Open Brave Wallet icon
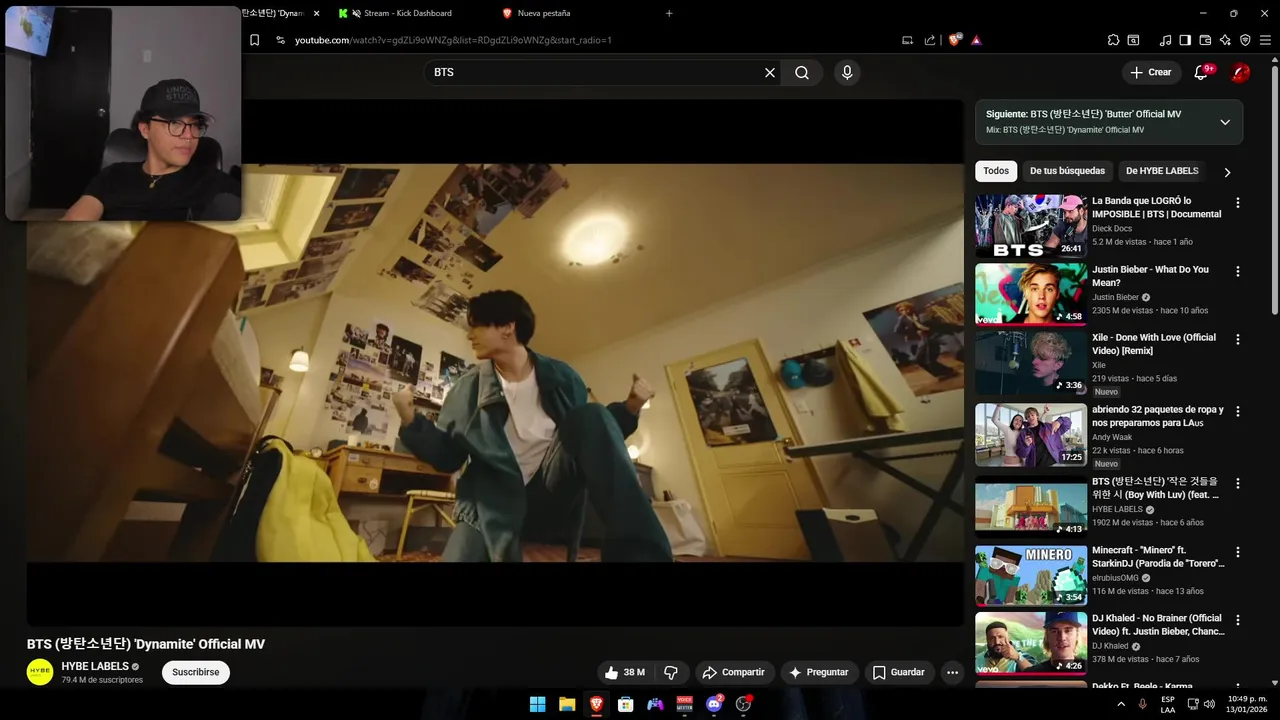This screenshot has width=1280, height=720. point(1205,40)
